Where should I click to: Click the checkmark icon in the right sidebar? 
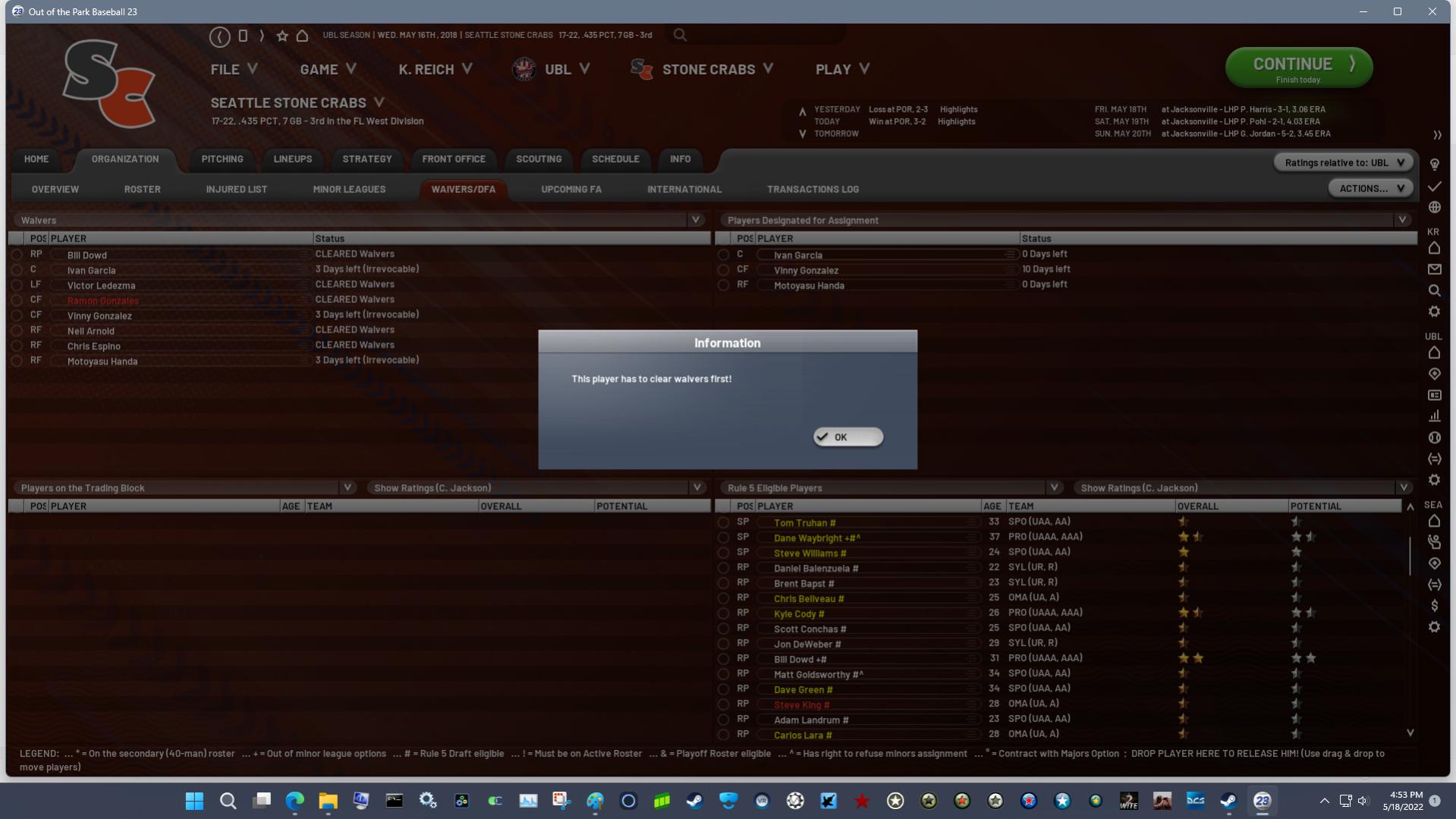1435,186
